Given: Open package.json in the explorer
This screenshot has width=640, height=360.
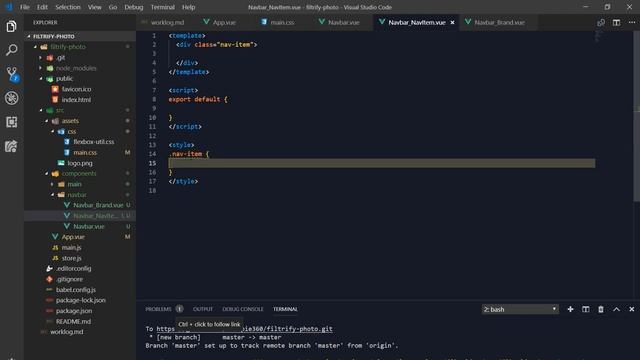Looking at the screenshot, I should click(74, 311).
